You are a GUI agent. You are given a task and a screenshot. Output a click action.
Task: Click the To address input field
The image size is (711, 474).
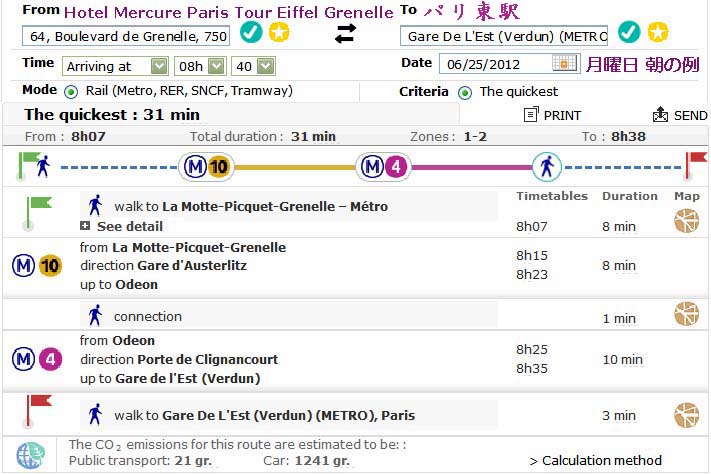tap(504, 36)
